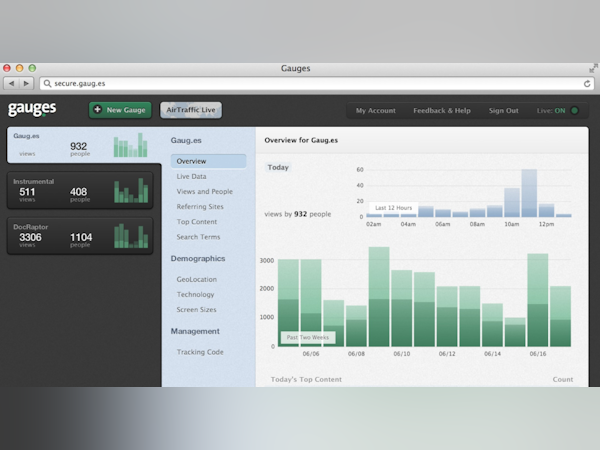600x450 pixels.
Task: Click the Gaug.es card mini bar chart
Action: (x=130, y=145)
